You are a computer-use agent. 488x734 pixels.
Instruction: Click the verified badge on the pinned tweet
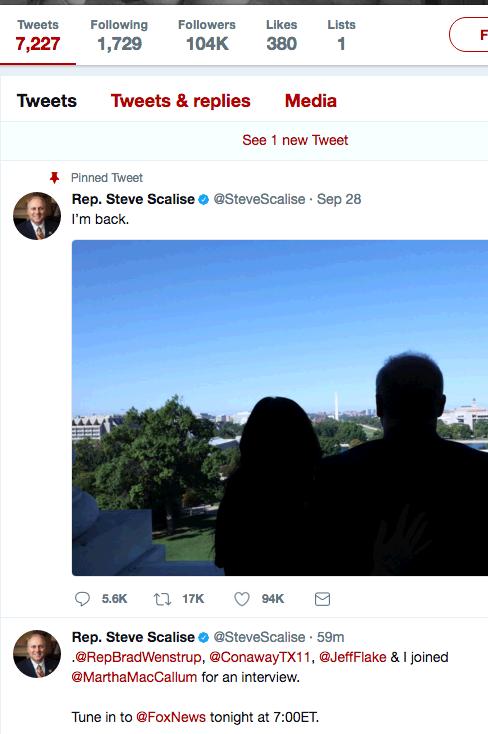pyautogui.click(x=203, y=199)
